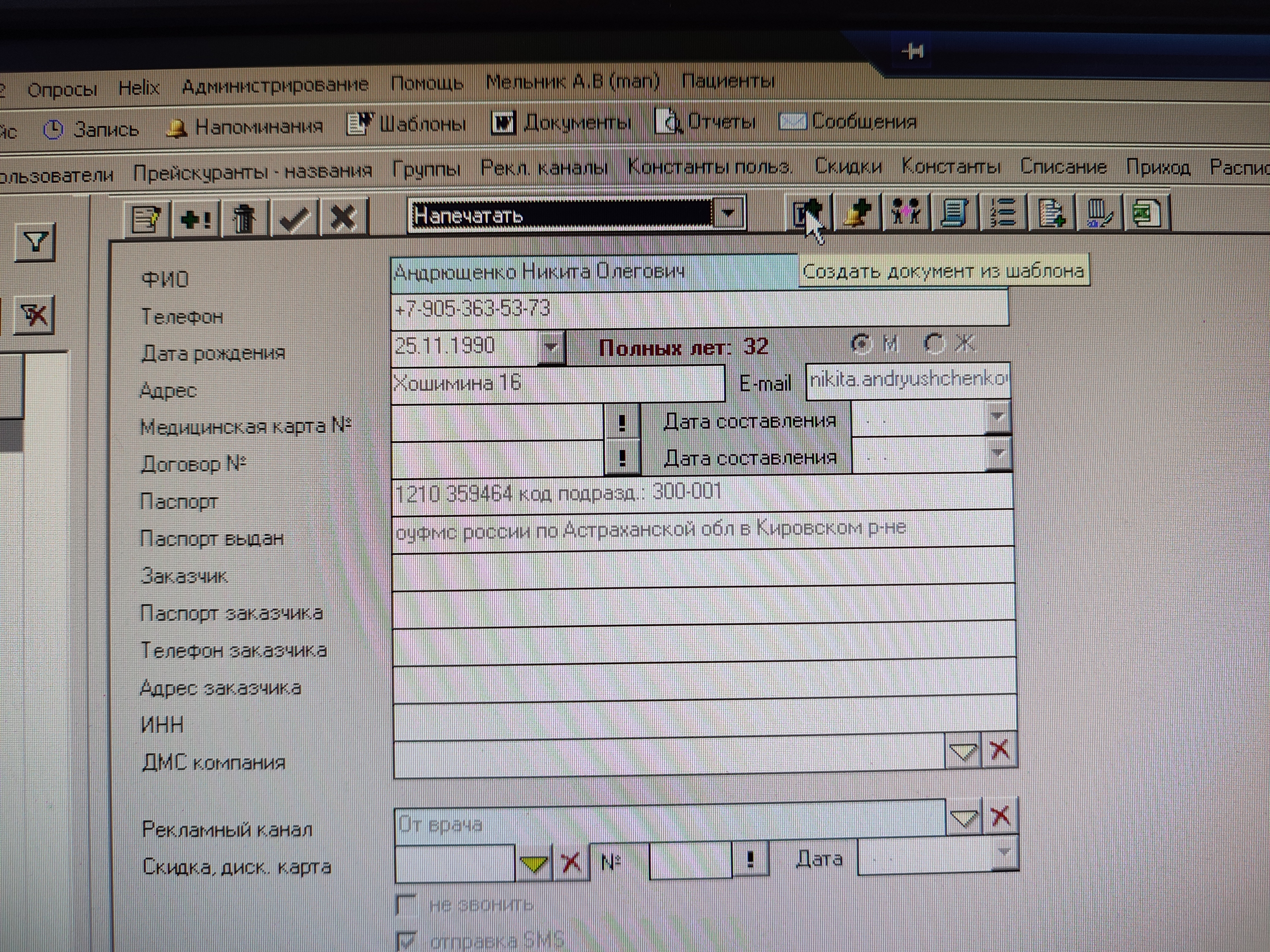The height and width of the screenshot is (952, 1270).
Task: Click the trash can delete icon
Action: click(244, 218)
